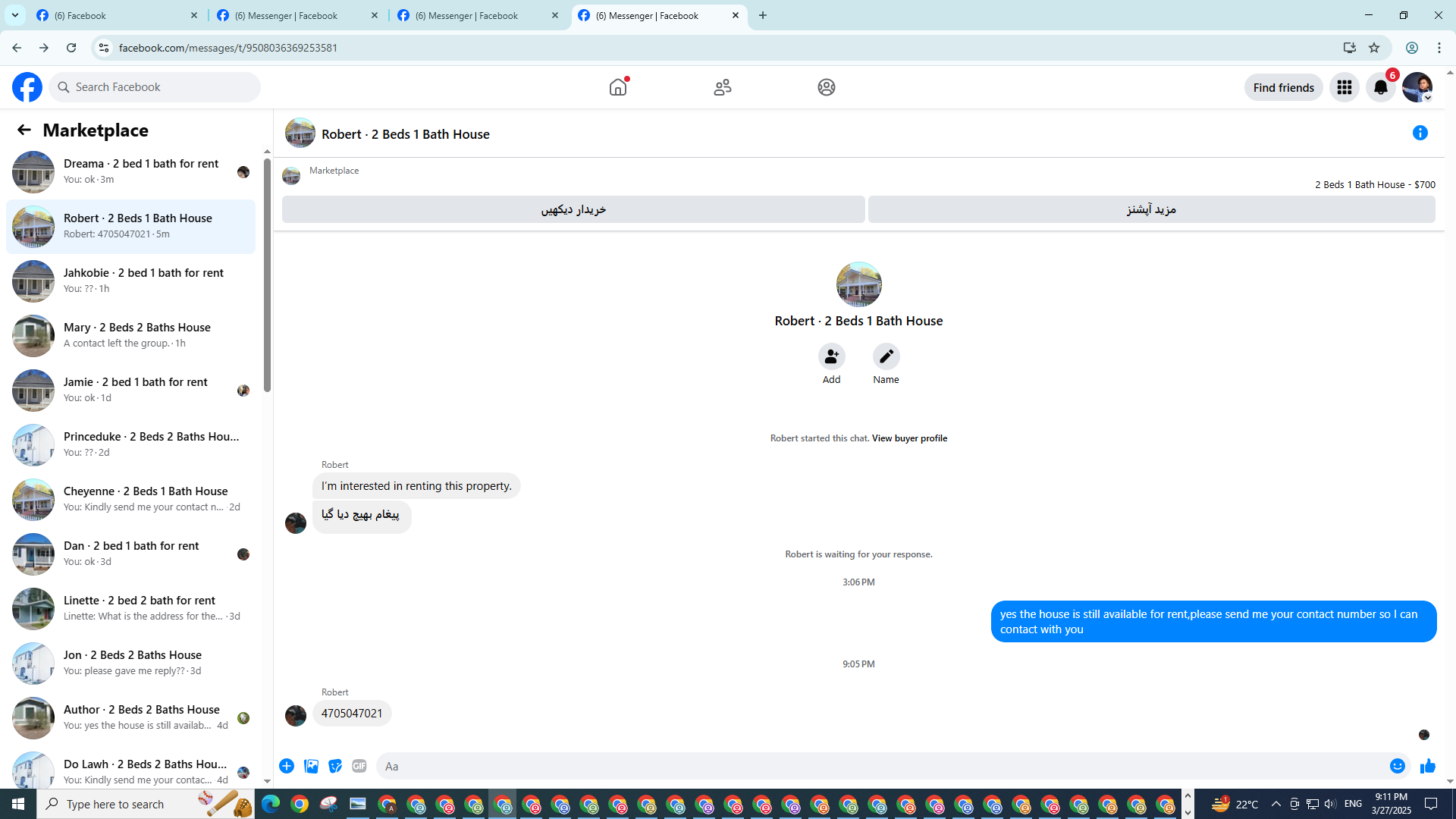This screenshot has width=1456, height=819.
Task: Attach a photo file icon
Action: point(311,766)
